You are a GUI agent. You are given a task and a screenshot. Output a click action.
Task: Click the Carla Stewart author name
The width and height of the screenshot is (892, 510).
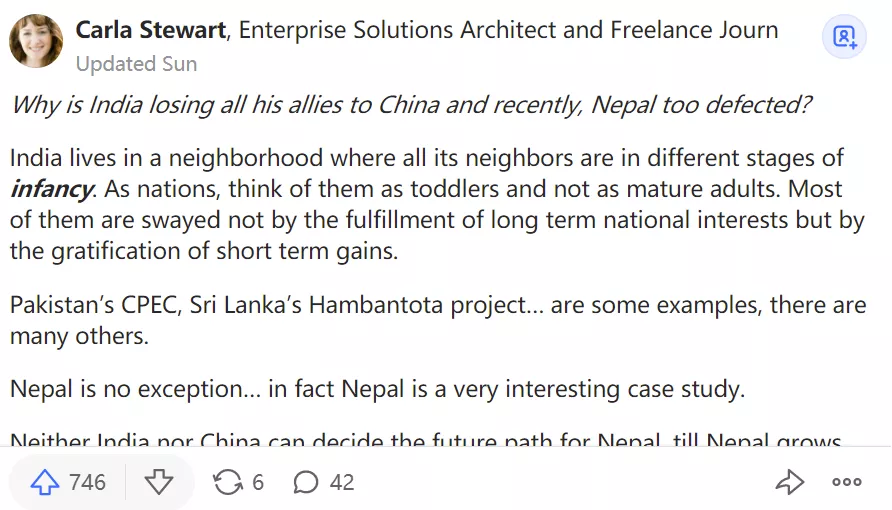[151, 30]
